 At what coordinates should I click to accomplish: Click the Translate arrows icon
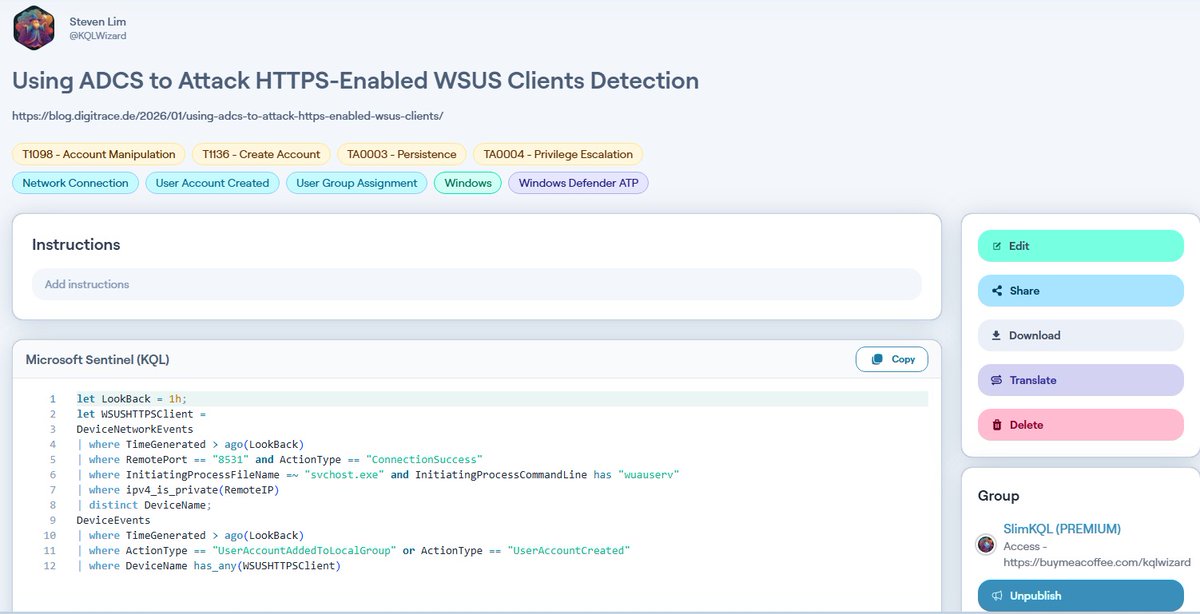pos(996,380)
